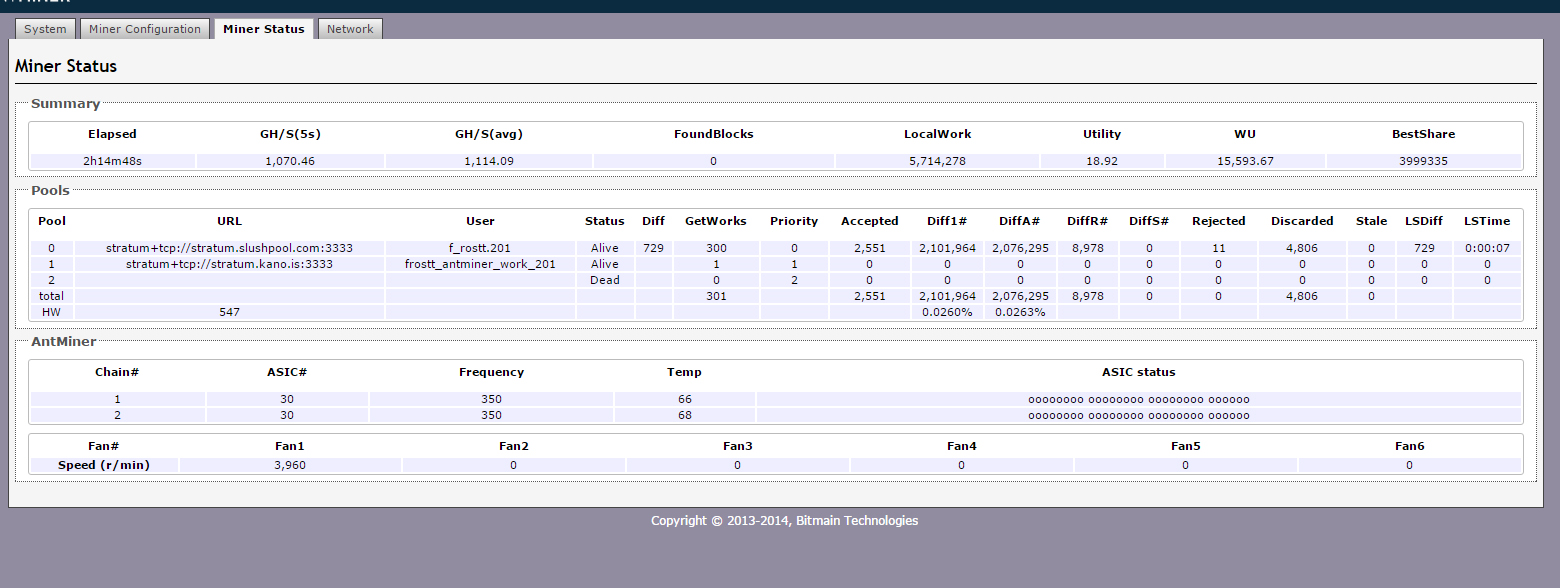Open the System tab
This screenshot has width=1560, height=588.
pos(45,29)
